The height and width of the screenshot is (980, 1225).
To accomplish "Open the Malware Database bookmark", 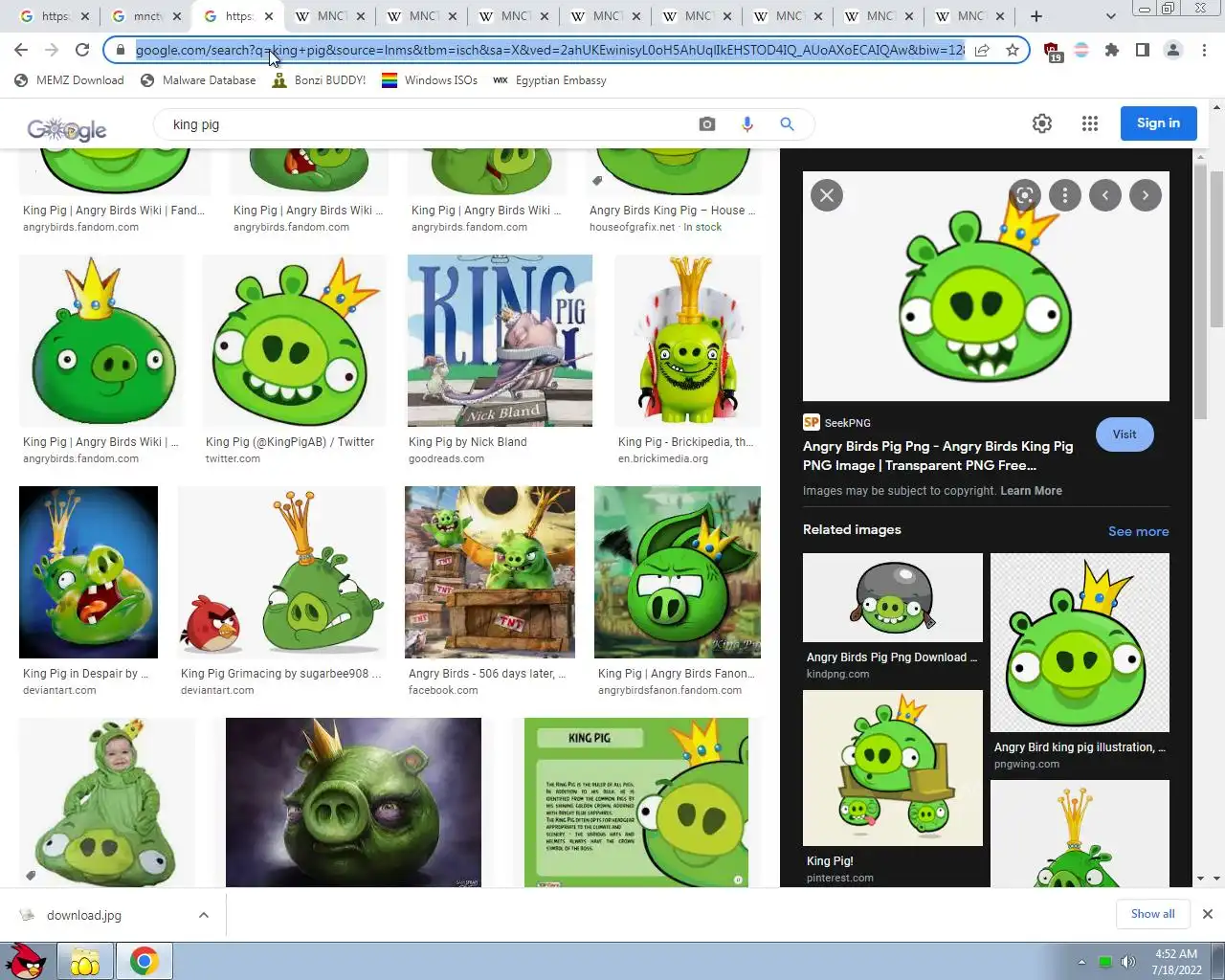I will pyautogui.click(x=198, y=80).
